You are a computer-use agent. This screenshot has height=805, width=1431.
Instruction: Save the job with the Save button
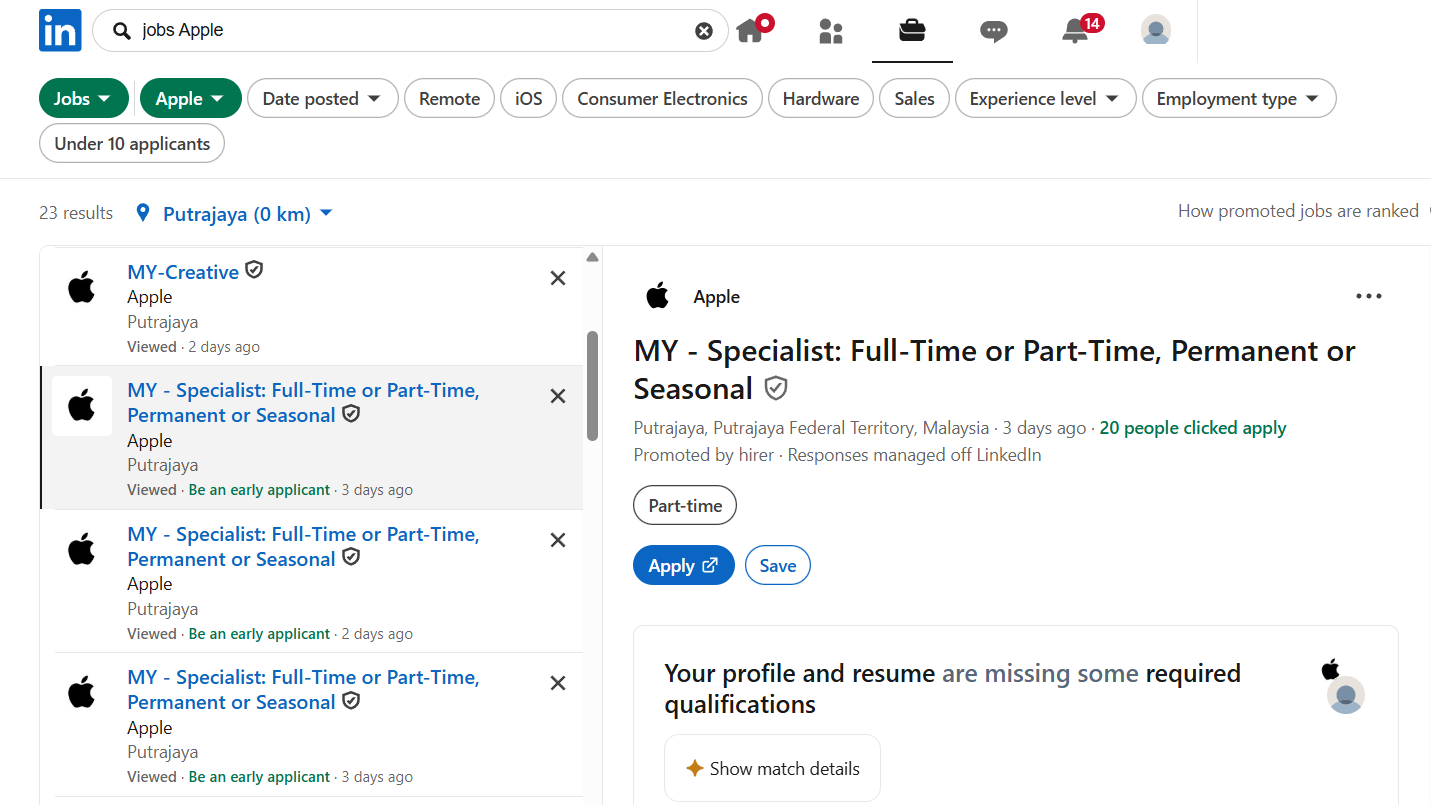tap(778, 566)
